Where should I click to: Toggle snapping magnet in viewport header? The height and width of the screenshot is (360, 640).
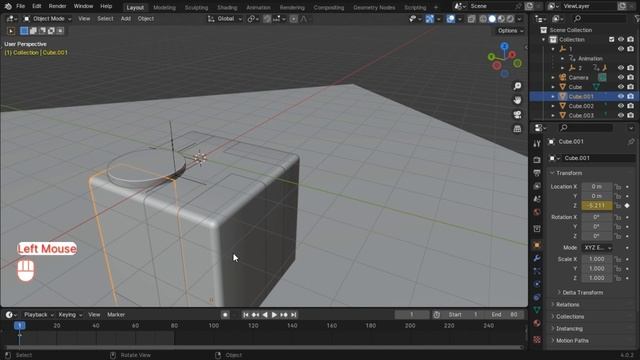point(267,19)
